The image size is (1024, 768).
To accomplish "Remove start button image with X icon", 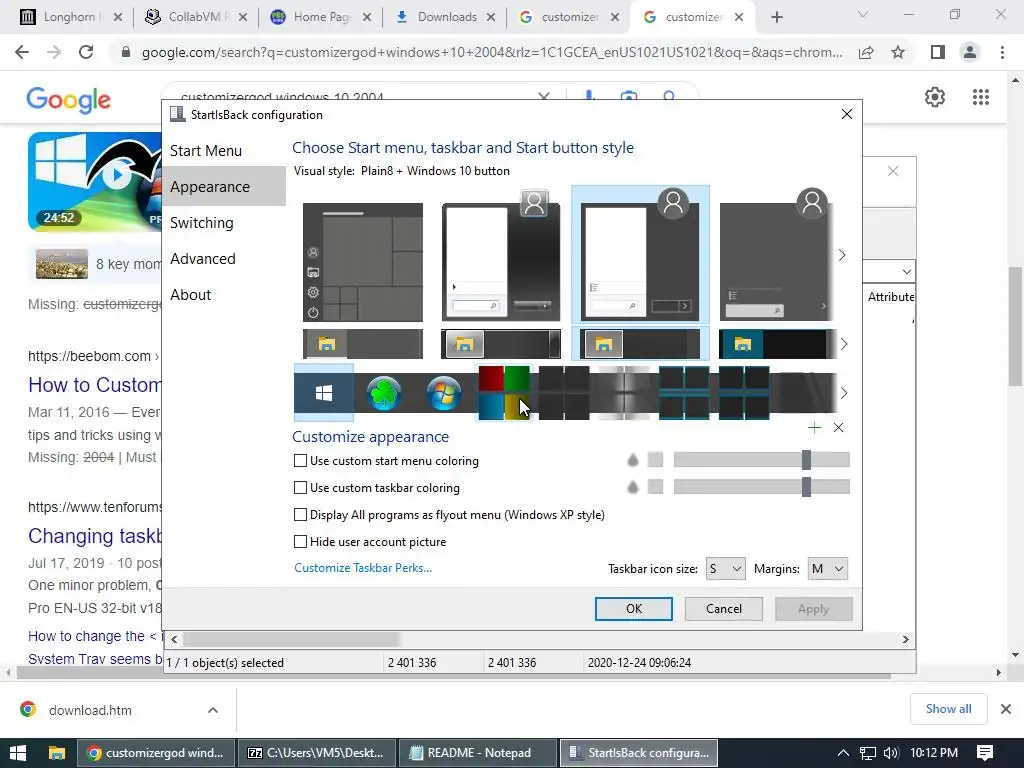I will tap(839, 428).
